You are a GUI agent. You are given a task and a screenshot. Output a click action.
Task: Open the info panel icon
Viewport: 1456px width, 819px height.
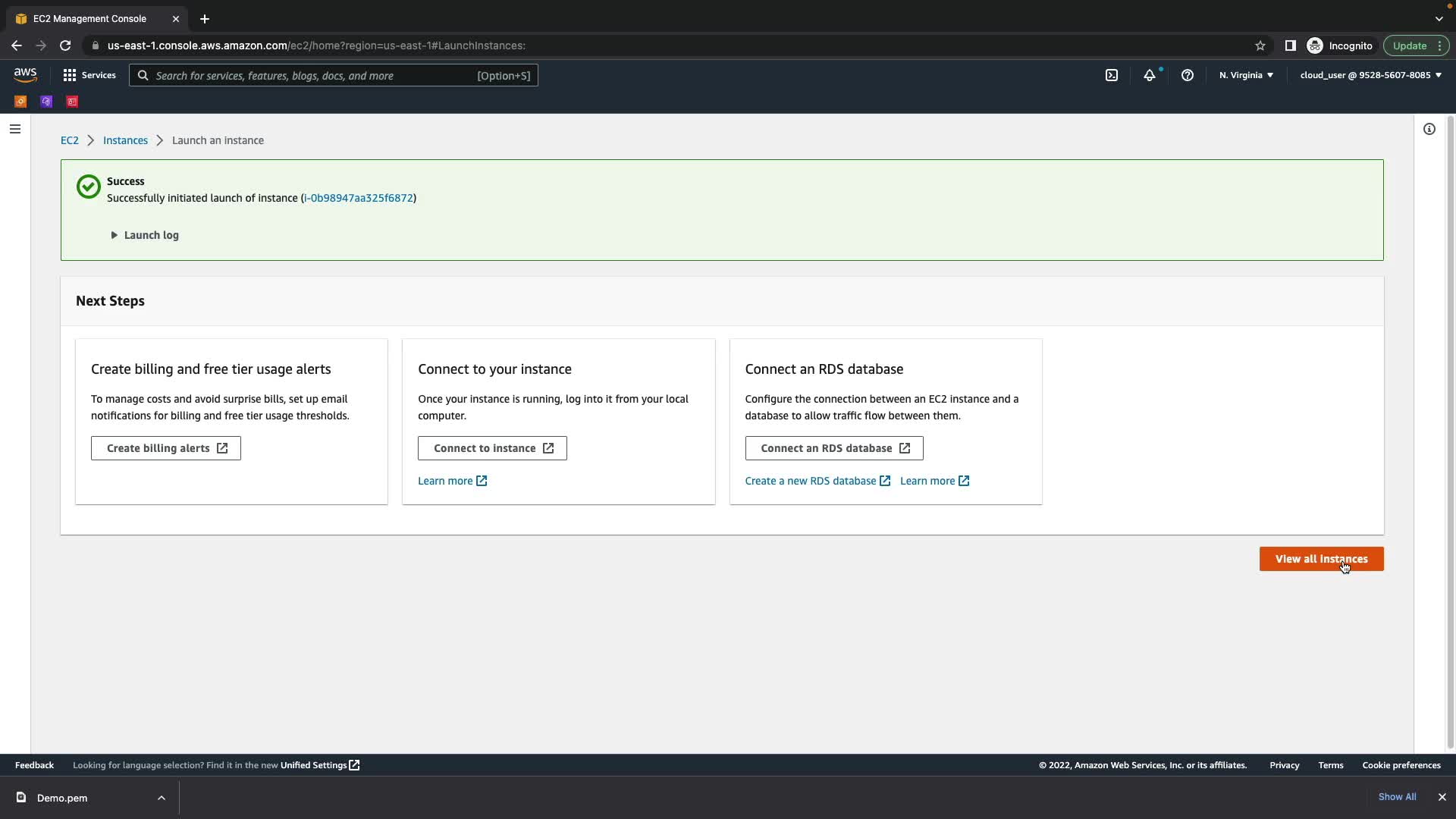(1429, 129)
